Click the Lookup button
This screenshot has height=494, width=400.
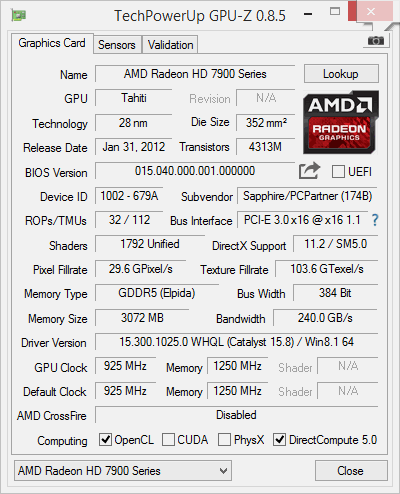341,74
